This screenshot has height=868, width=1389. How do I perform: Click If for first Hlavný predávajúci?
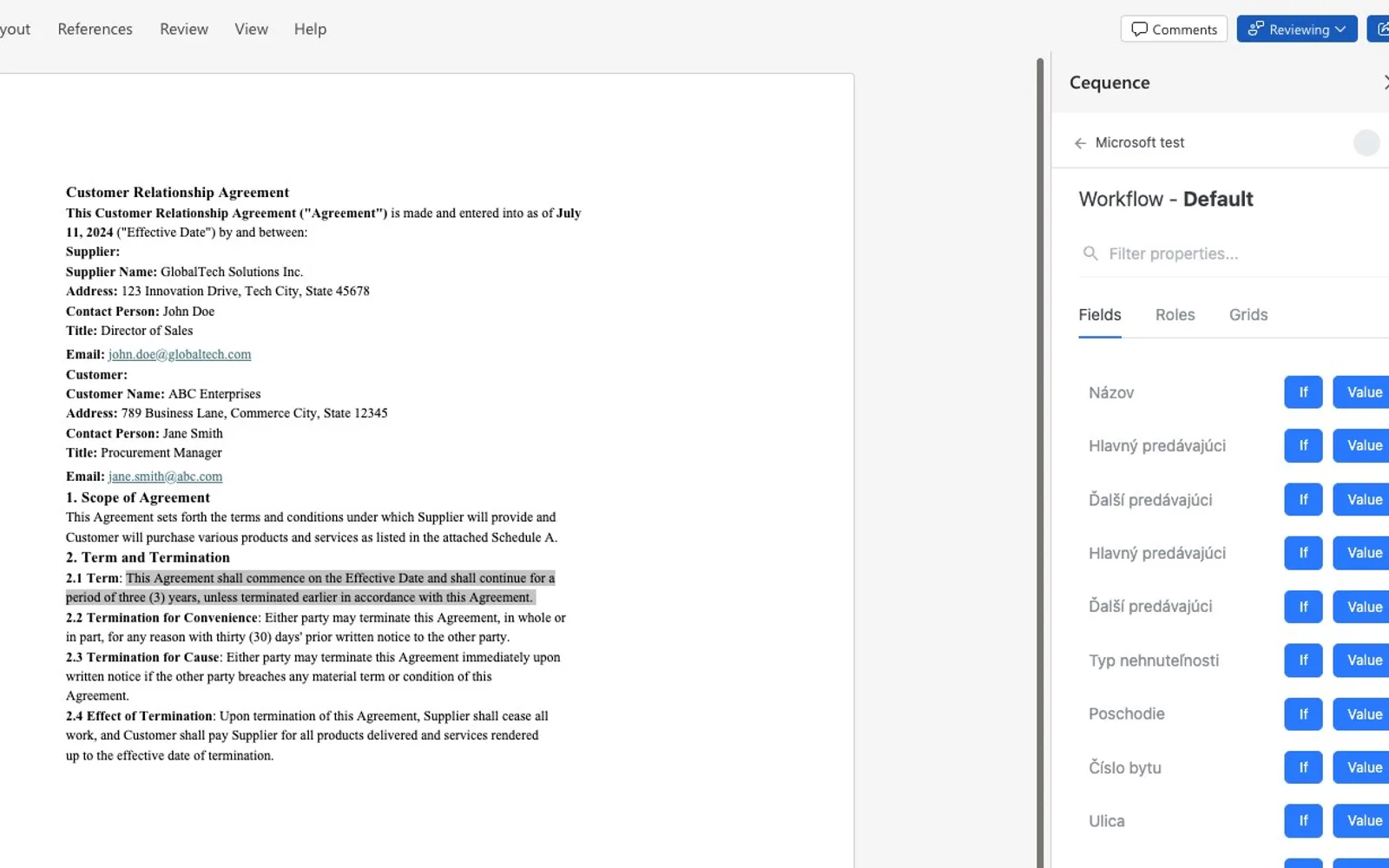tap(1303, 445)
